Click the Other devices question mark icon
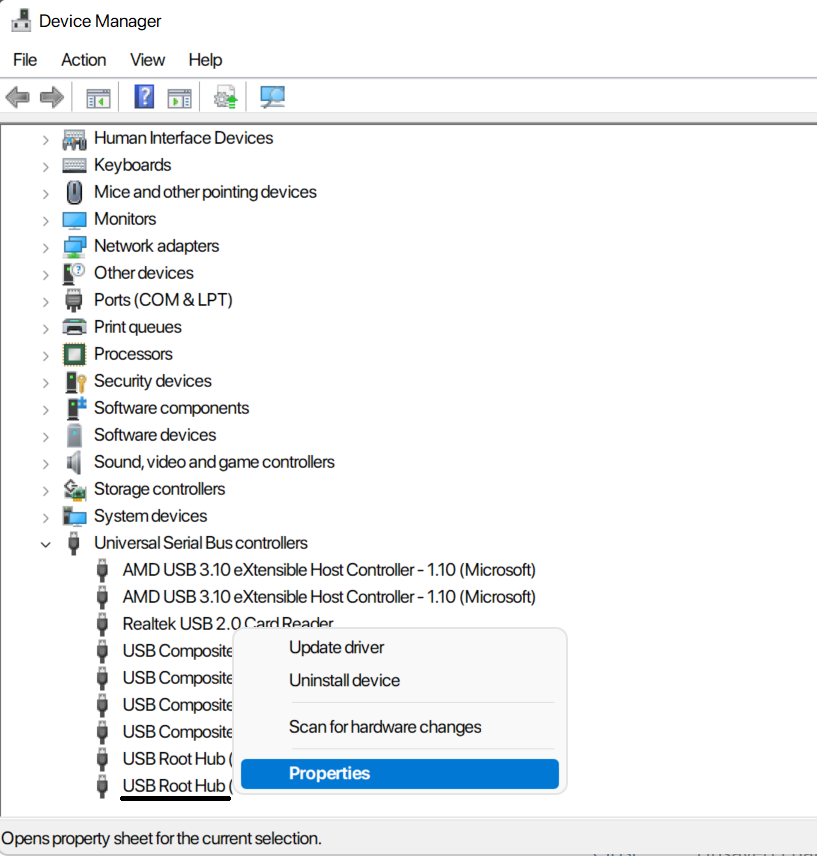 [x=74, y=274]
